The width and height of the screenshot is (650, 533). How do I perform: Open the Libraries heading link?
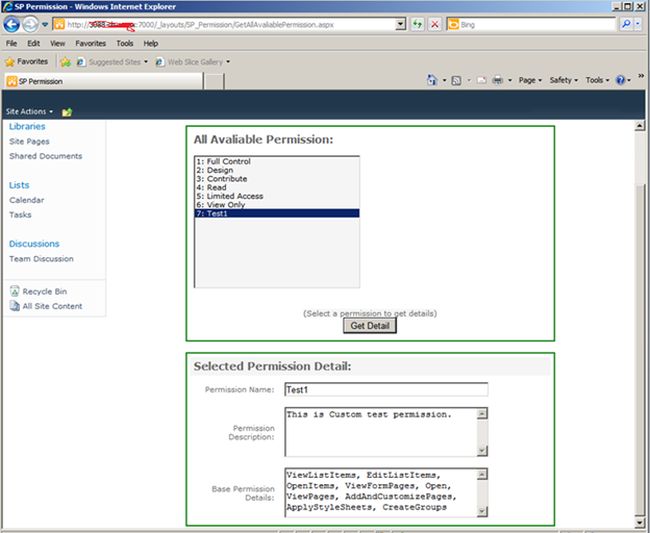click(27, 126)
